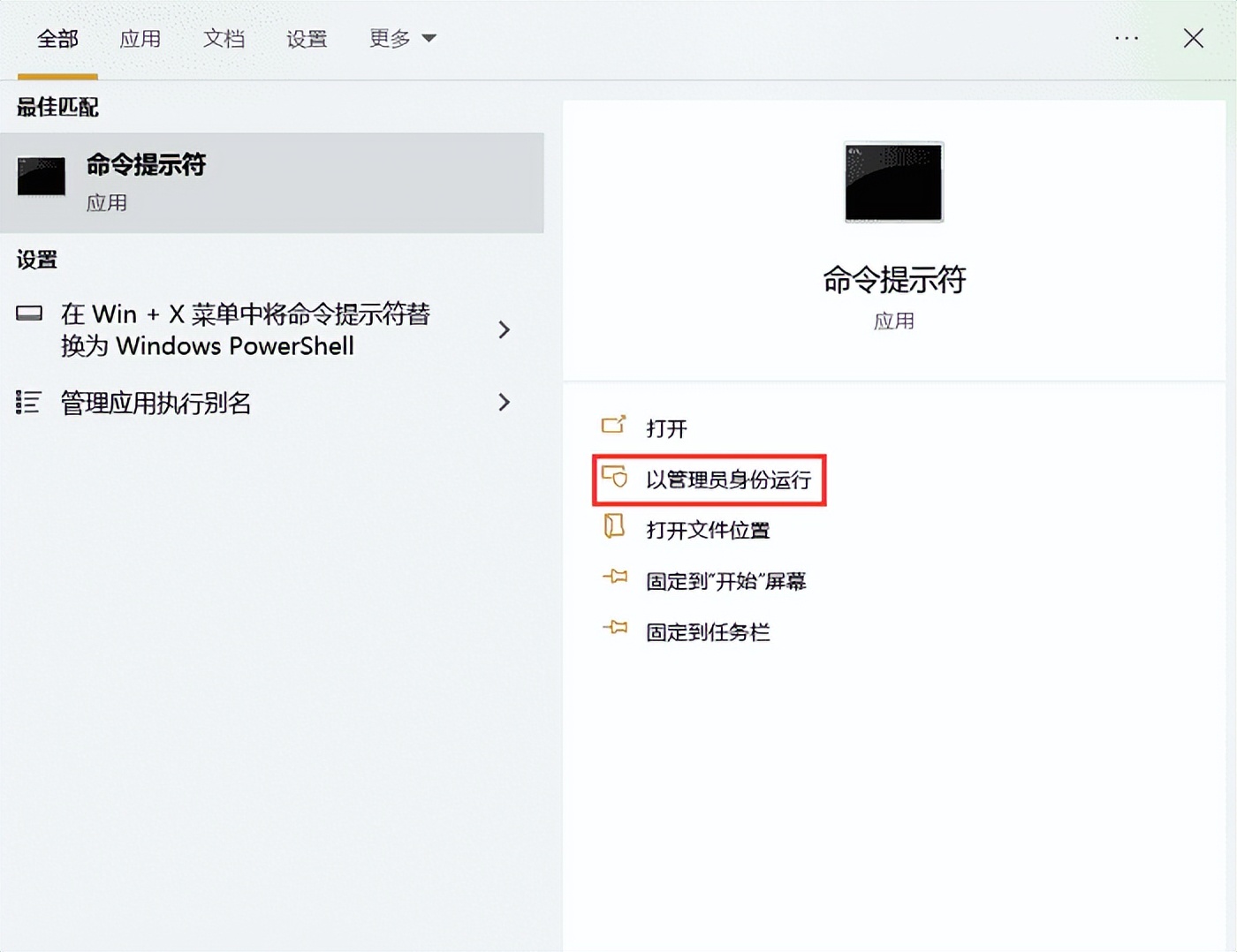Click the shield icon beside 以管理员身份运行
Image resolution: width=1237 pixels, height=952 pixels.
(616, 479)
